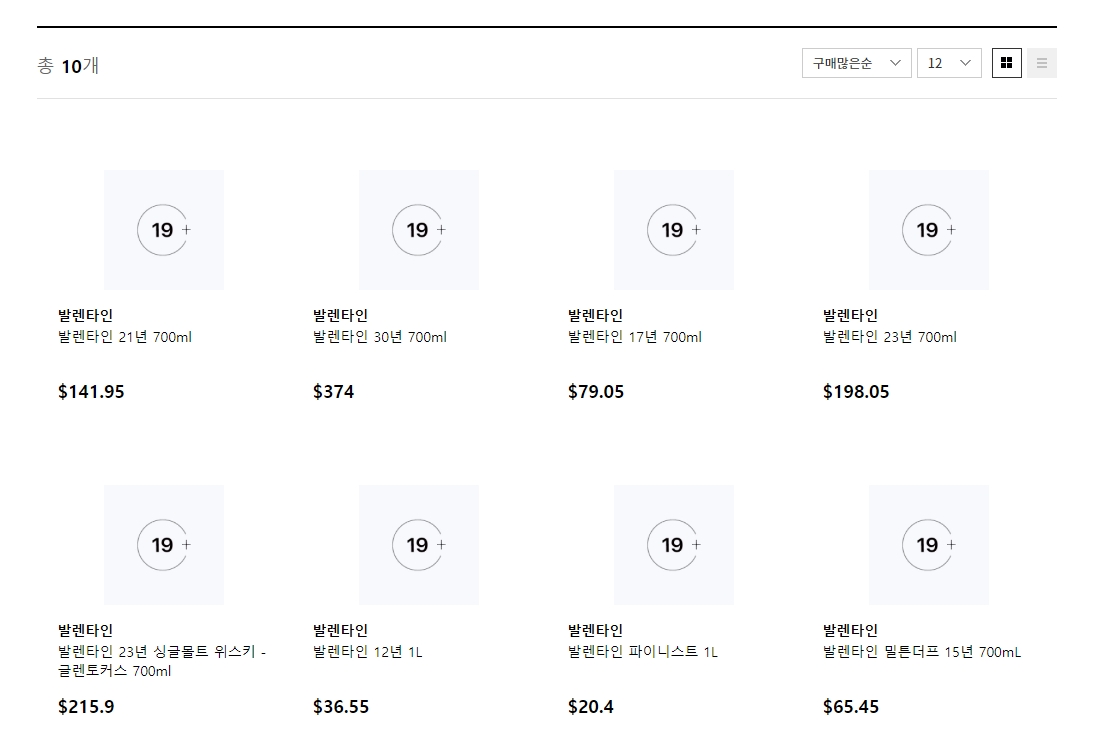Click the 발렌타인 23년 싱글몰트 글렌토커스 thumbnail
The image size is (1107, 752).
[163, 545]
